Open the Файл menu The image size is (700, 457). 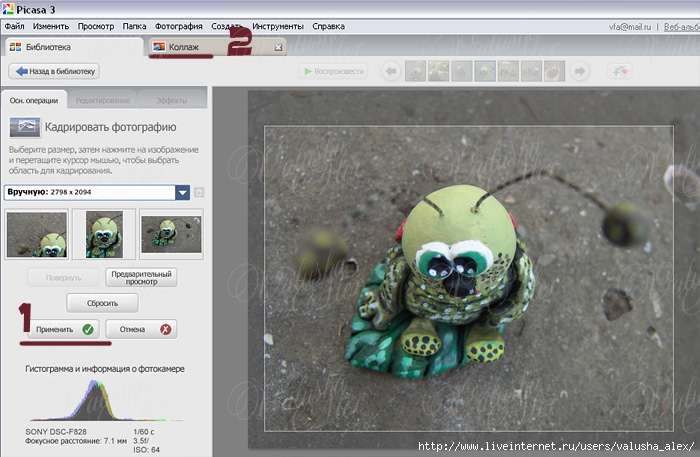point(14,26)
